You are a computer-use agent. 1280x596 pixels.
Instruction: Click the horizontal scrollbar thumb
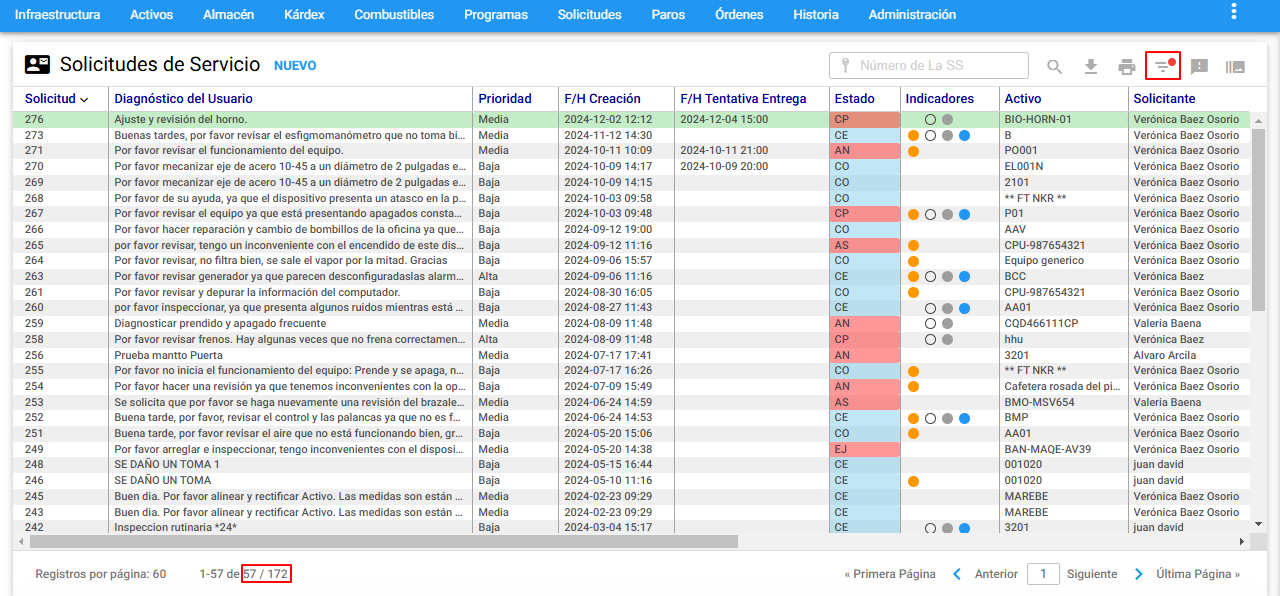[x=384, y=541]
